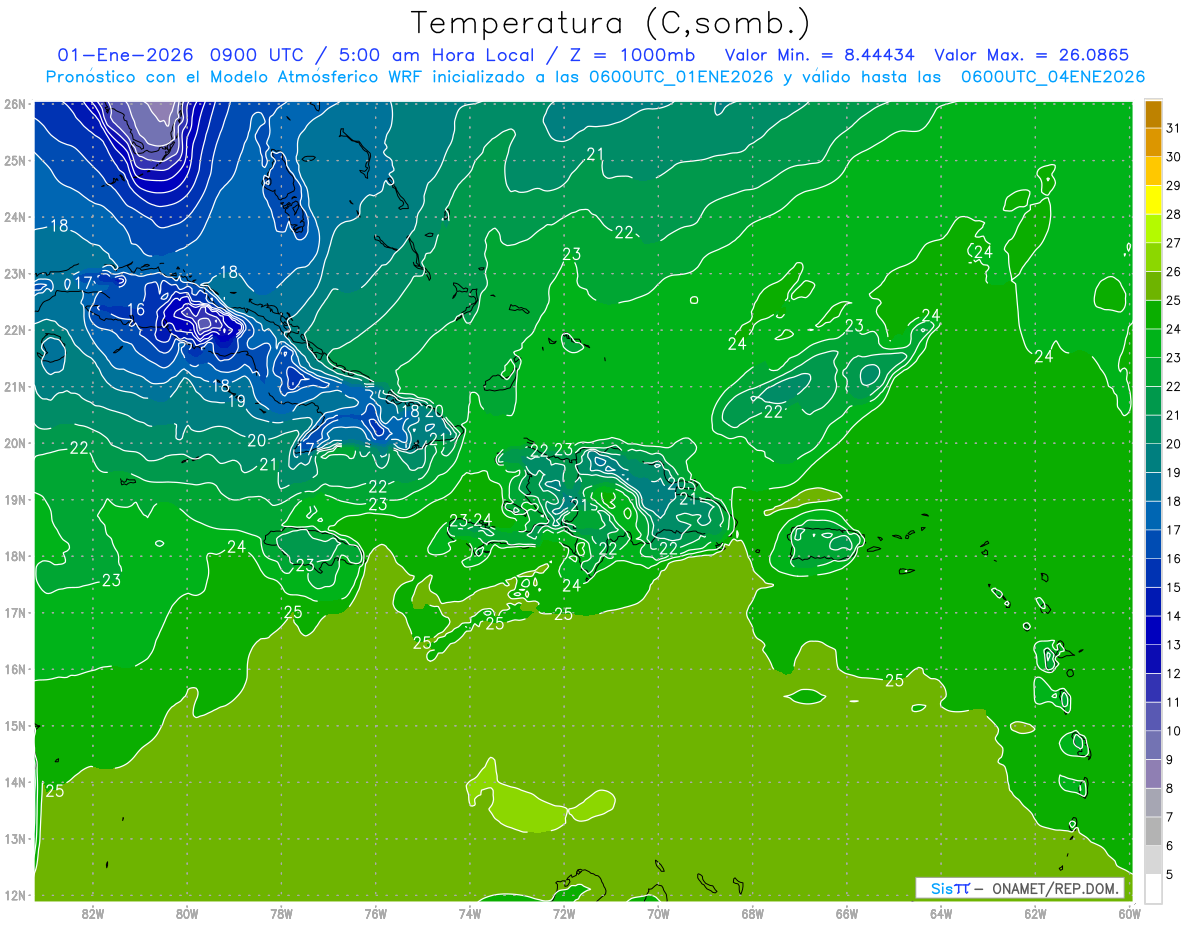Click the latitude axis label "13N"

[14, 839]
